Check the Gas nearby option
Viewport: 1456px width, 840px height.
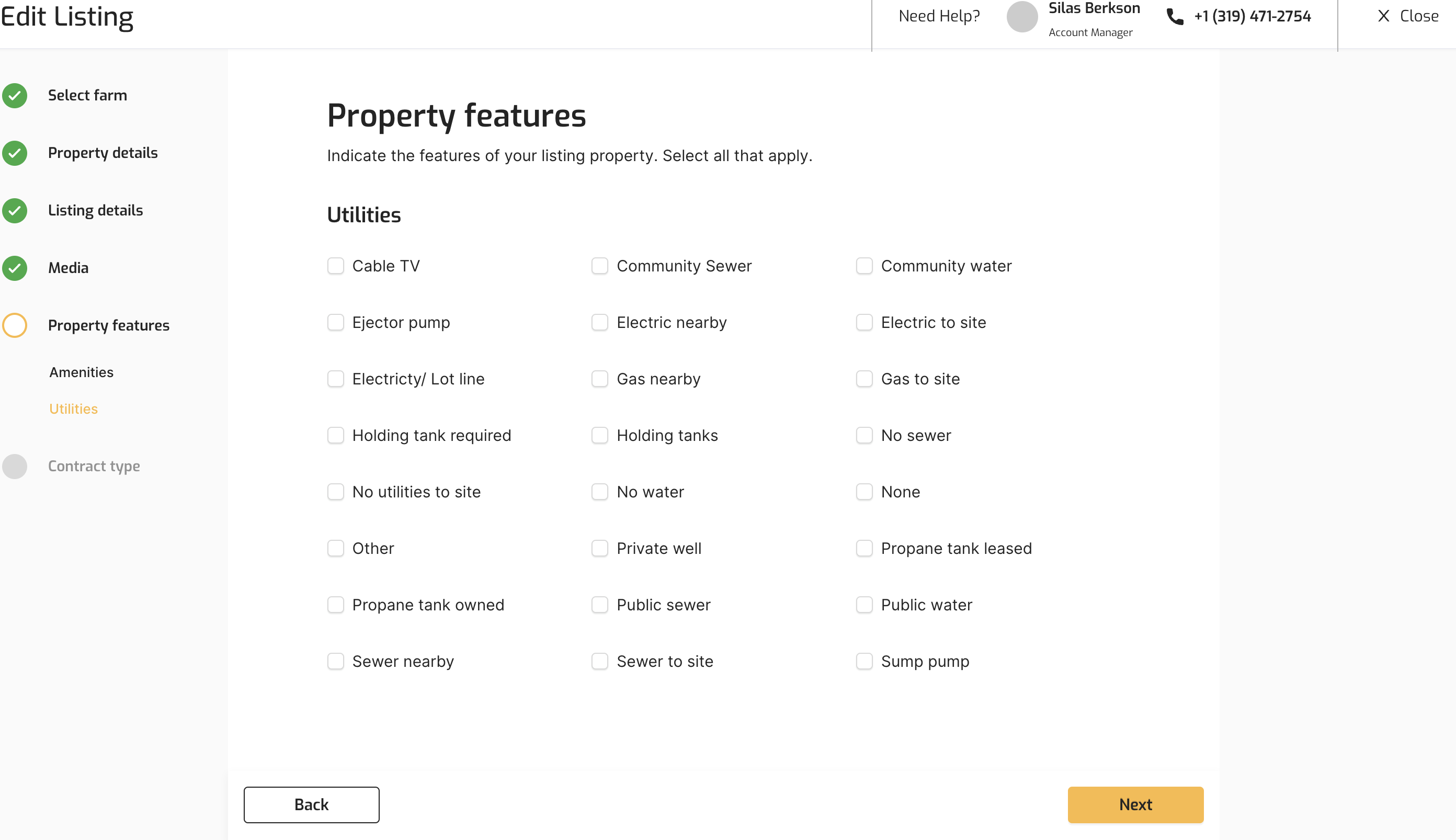600,379
